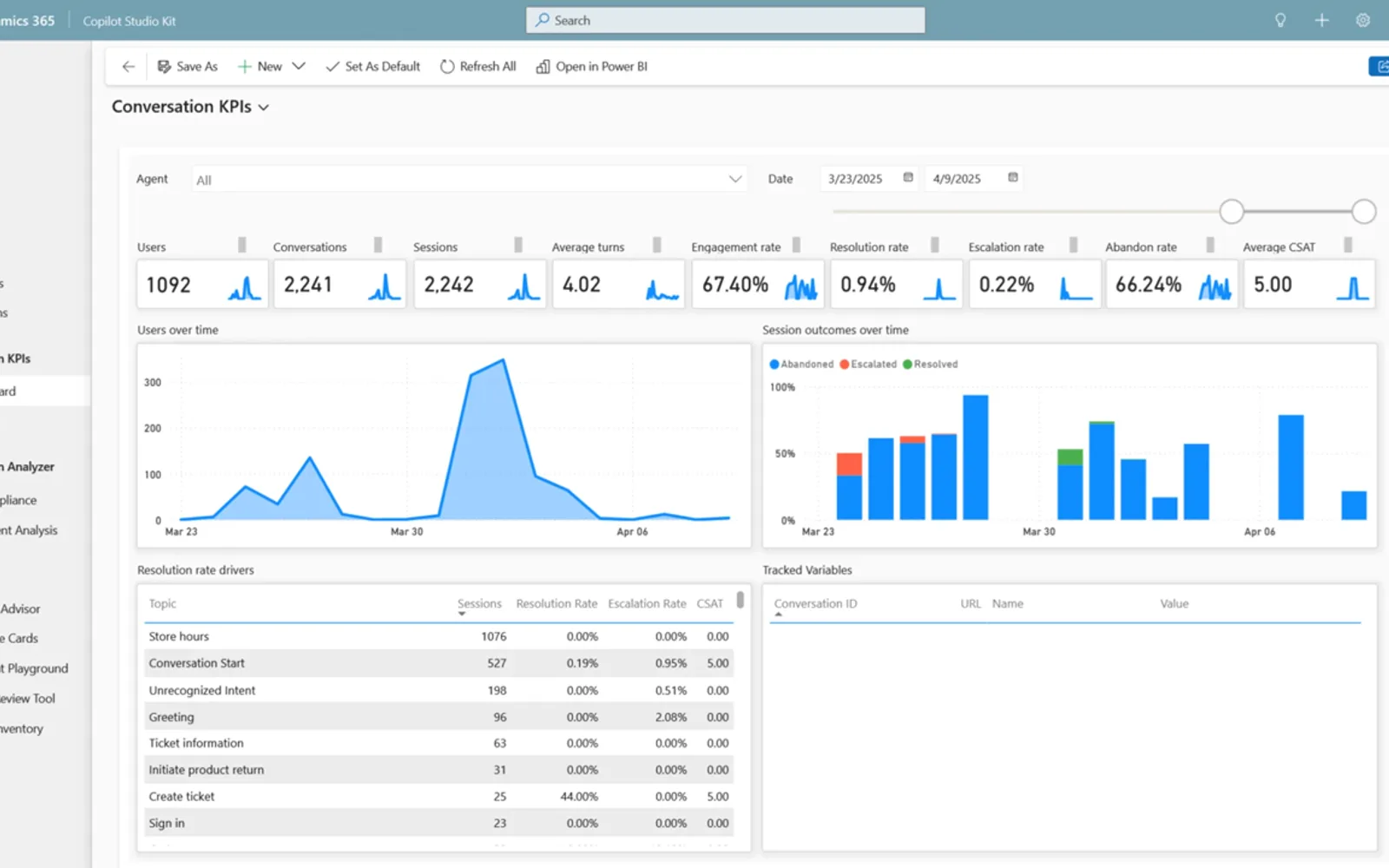Click the Escalation rate sparkline
Screen dimensions: 1389x868
click(1076, 287)
